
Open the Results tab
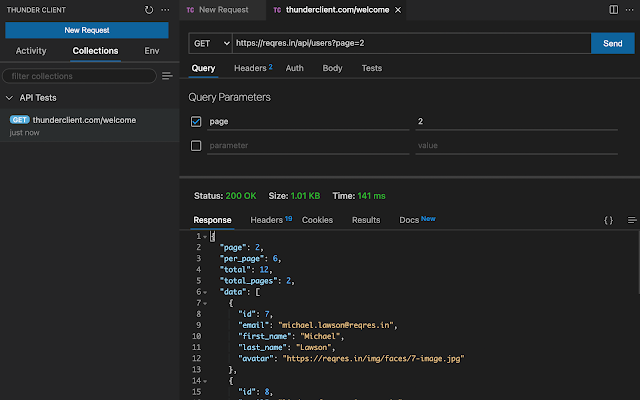[366, 220]
